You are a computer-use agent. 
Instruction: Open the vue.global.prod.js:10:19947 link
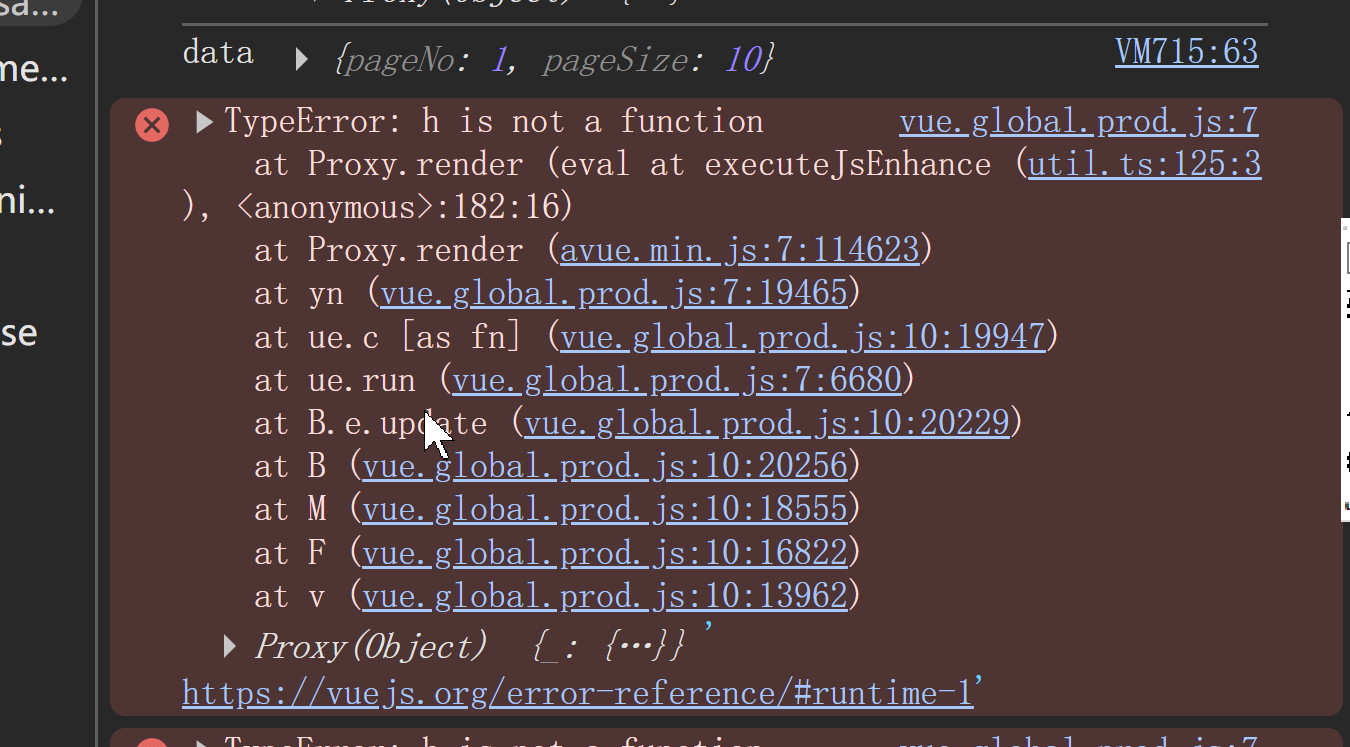802,337
